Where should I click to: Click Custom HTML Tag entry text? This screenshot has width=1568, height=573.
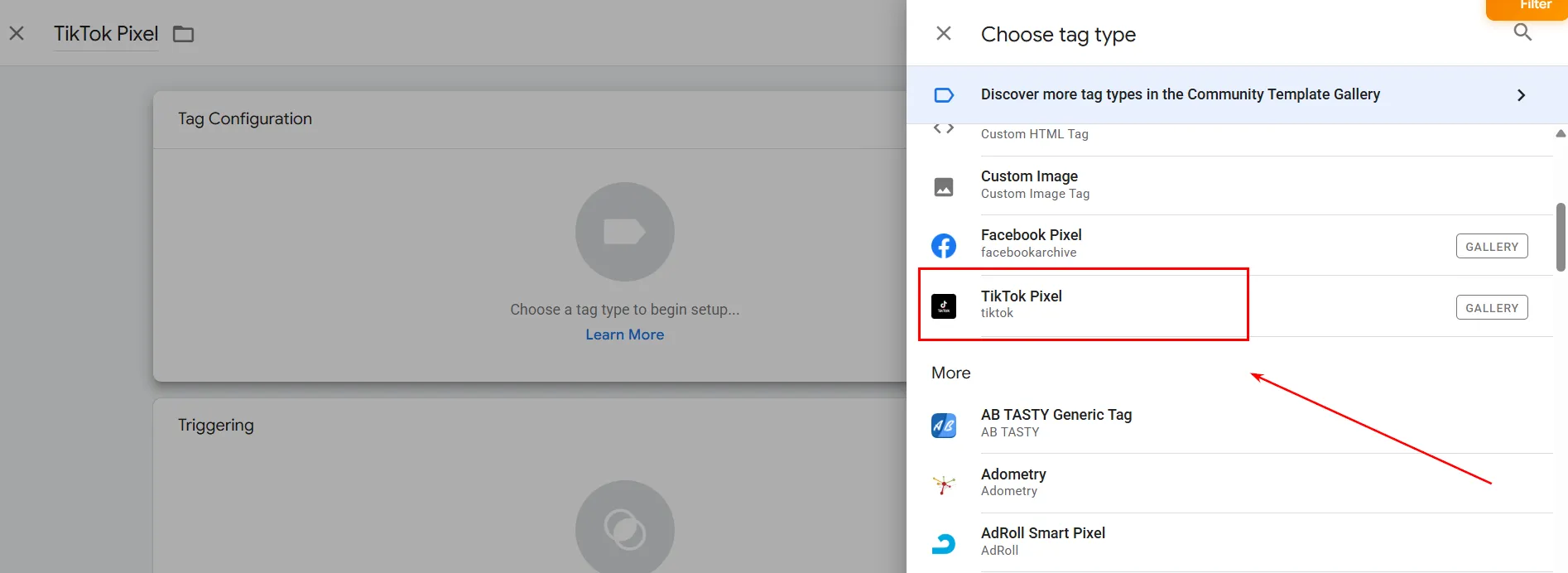[1035, 134]
